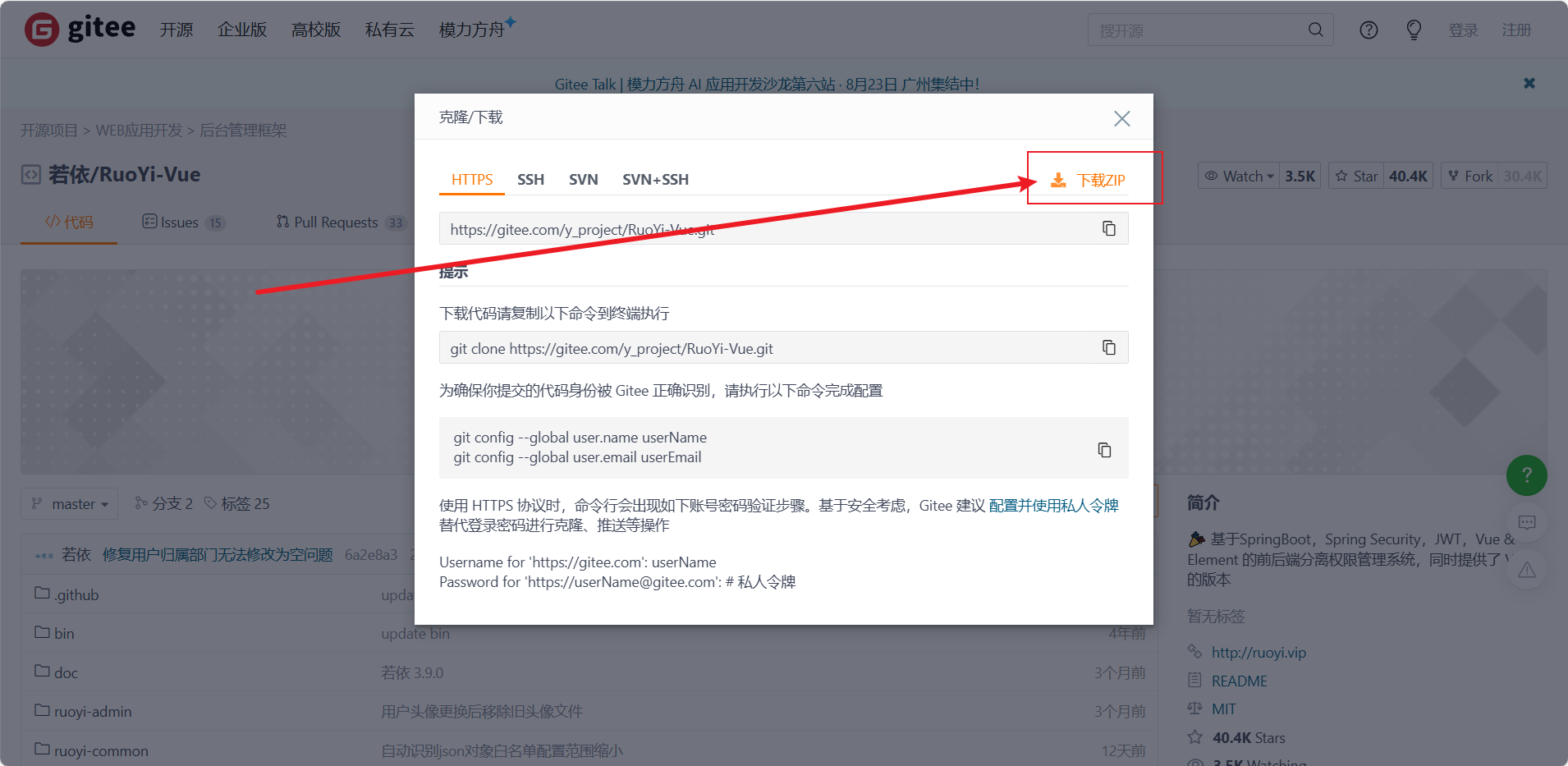
Task: Click 标签 25 tags link
Action: point(237,503)
